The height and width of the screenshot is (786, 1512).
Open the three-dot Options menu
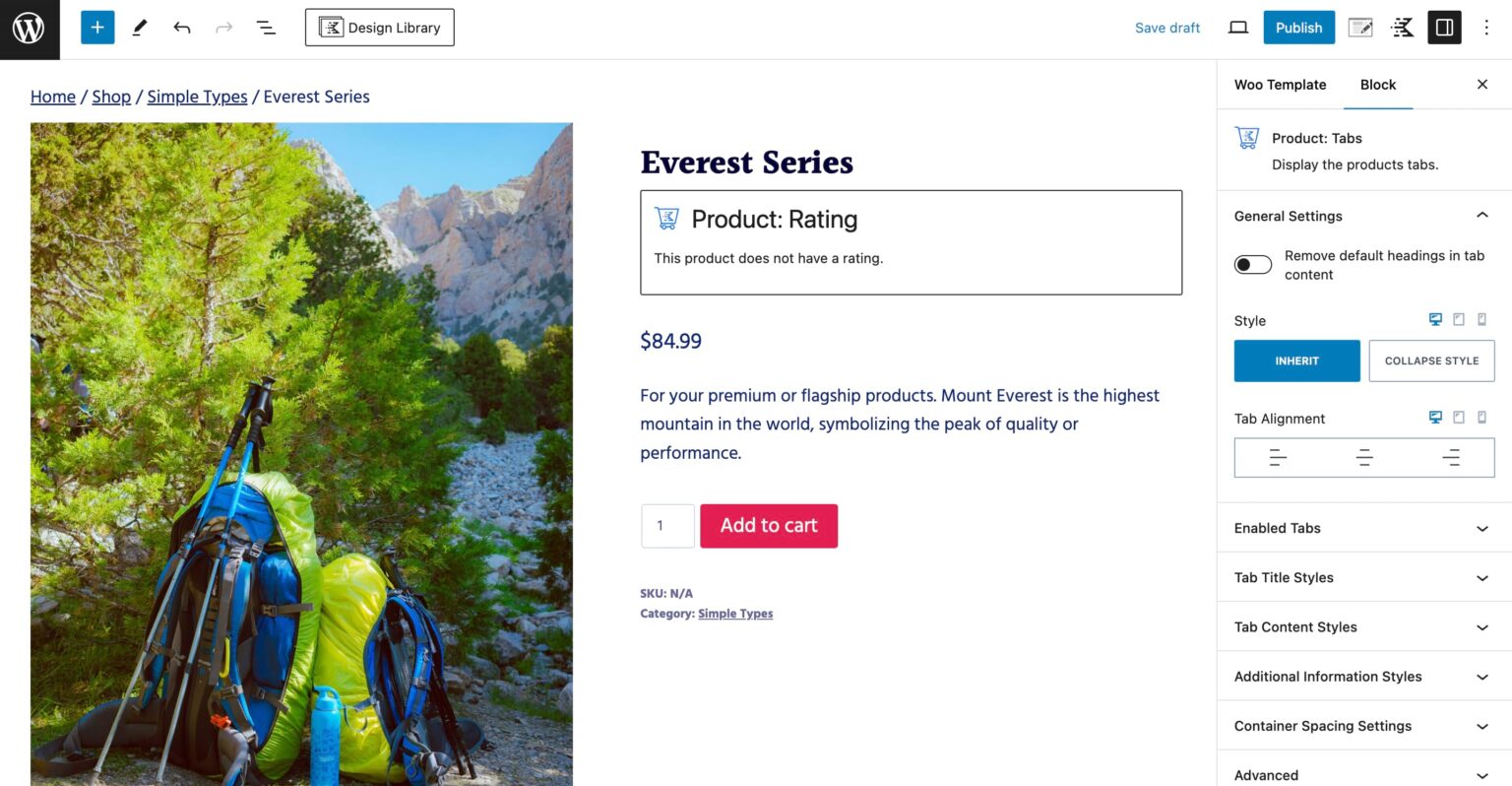[1486, 28]
